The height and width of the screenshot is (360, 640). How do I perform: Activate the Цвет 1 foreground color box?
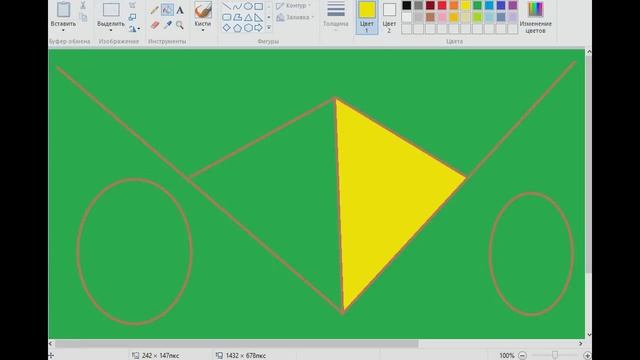click(367, 17)
